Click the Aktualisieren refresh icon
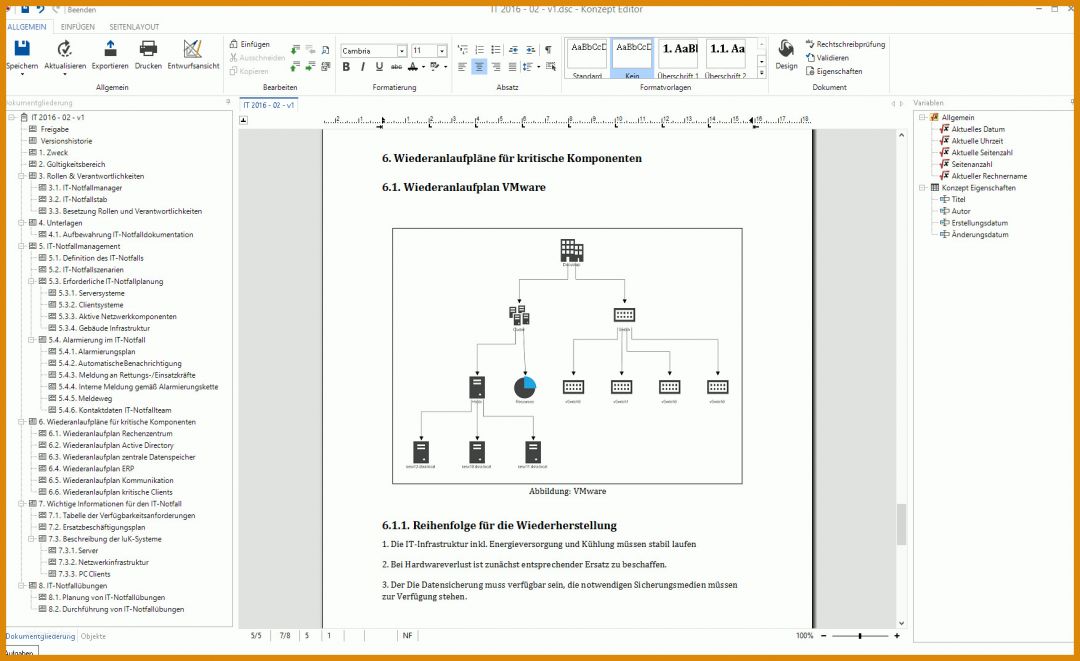Screen dimensions: 1080x661 point(65,49)
